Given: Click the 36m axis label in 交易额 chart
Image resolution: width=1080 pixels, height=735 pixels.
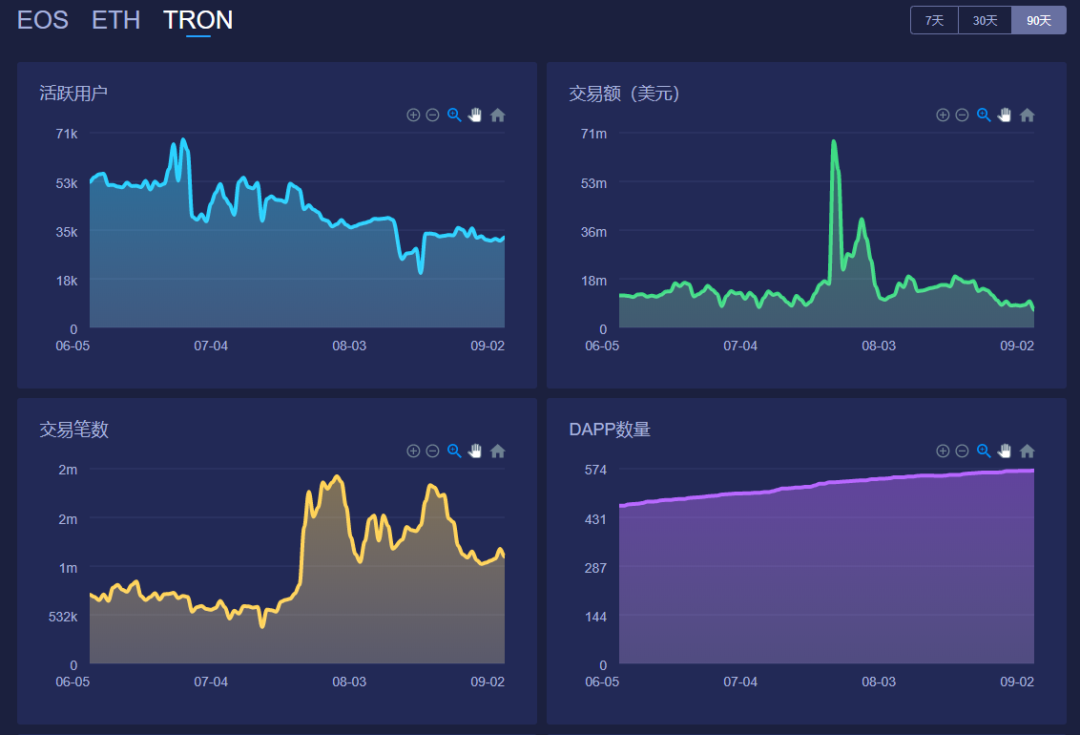Looking at the screenshot, I should point(594,232).
